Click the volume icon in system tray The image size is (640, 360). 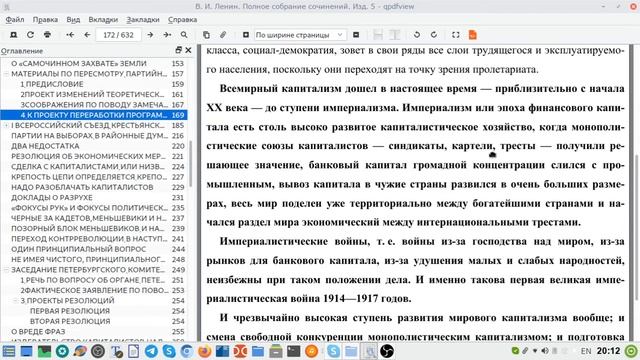click(x=545, y=351)
